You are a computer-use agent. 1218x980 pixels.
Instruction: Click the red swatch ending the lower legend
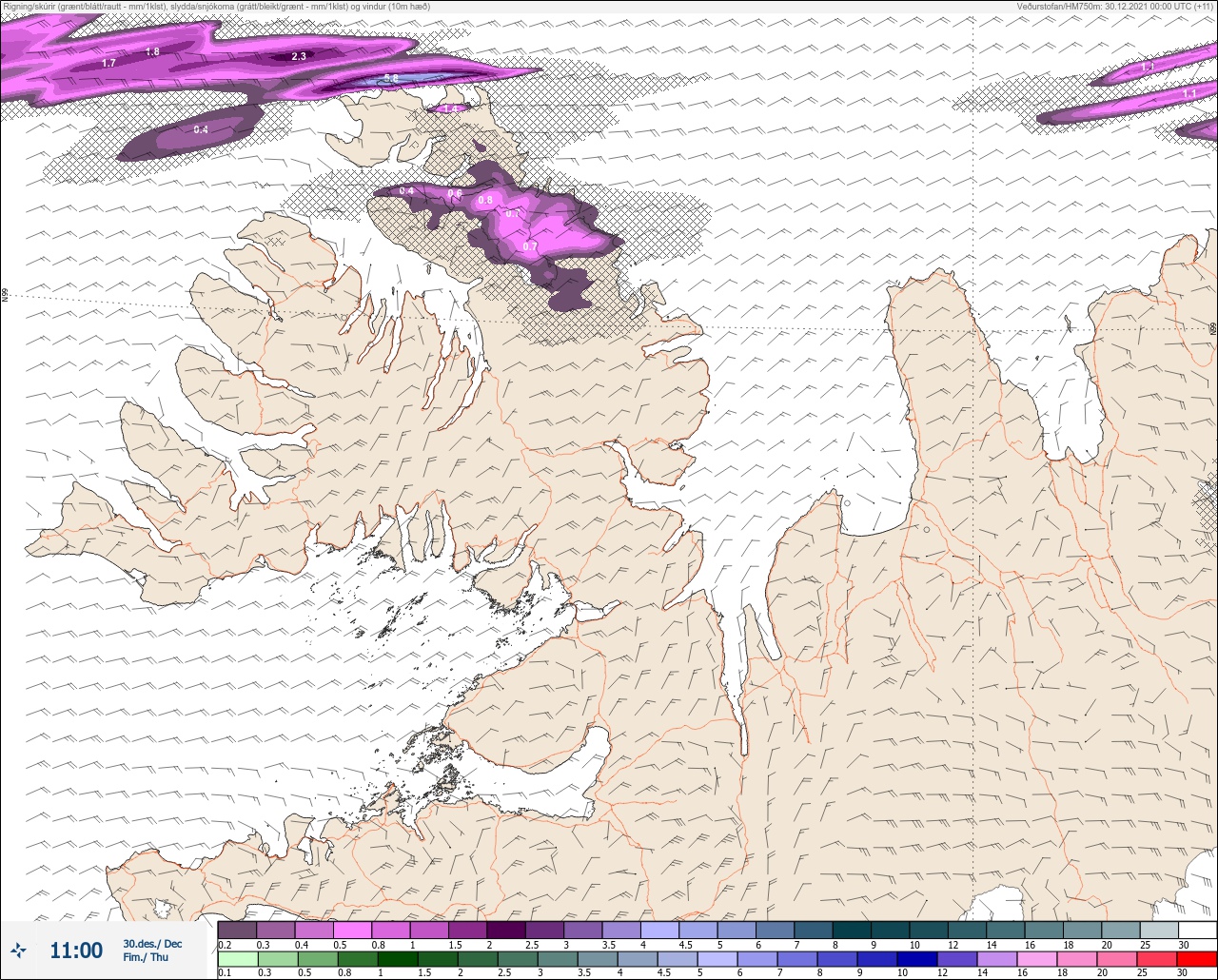(x=1197, y=958)
